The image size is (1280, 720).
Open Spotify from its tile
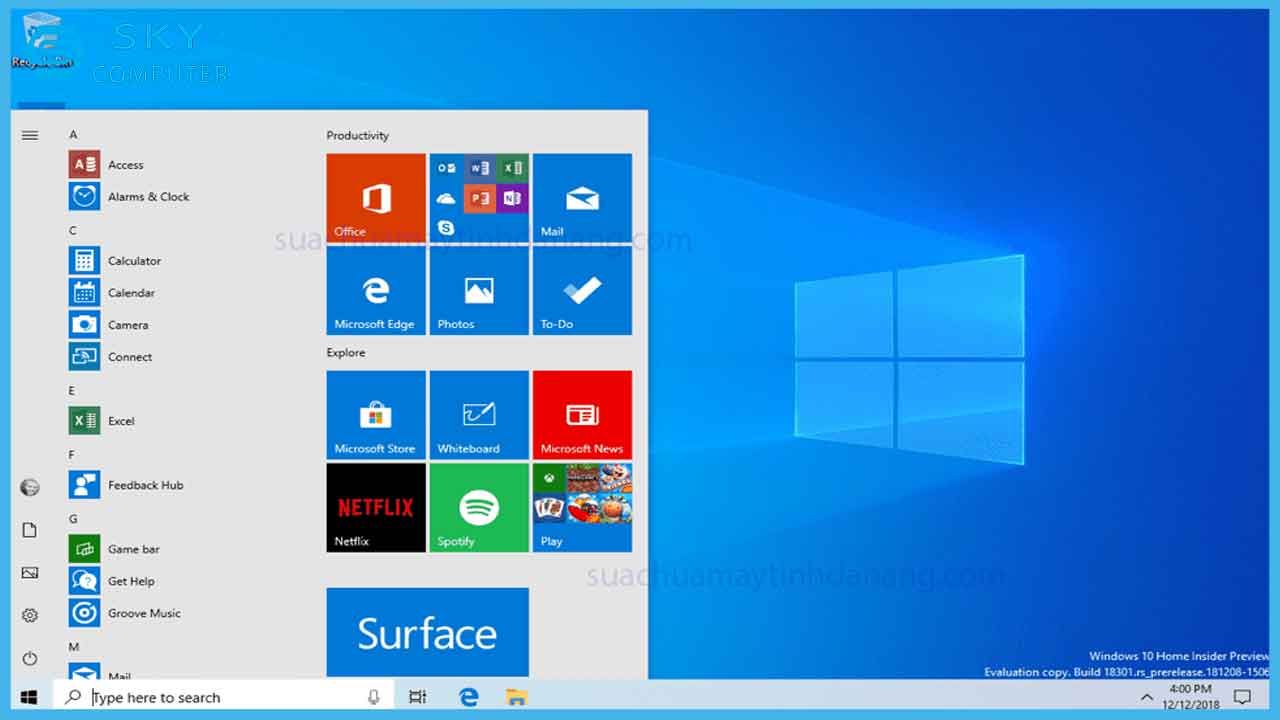(478, 507)
